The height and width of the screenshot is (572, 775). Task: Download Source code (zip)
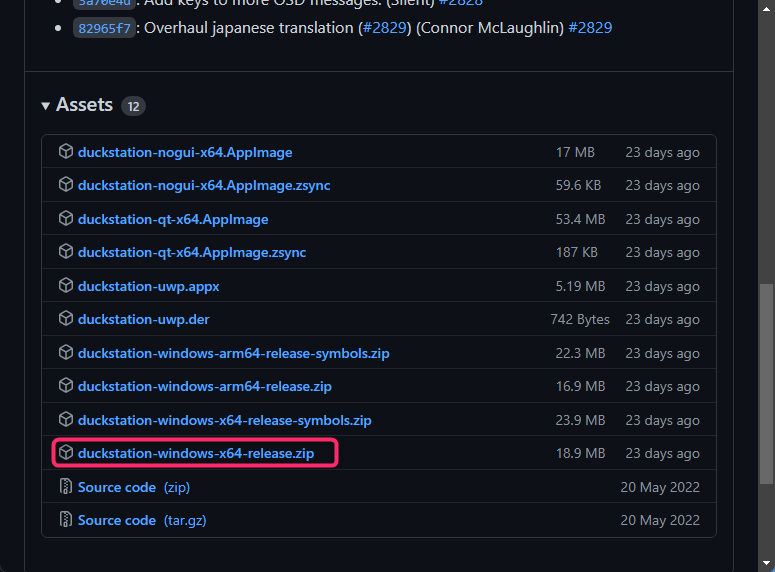click(133, 487)
